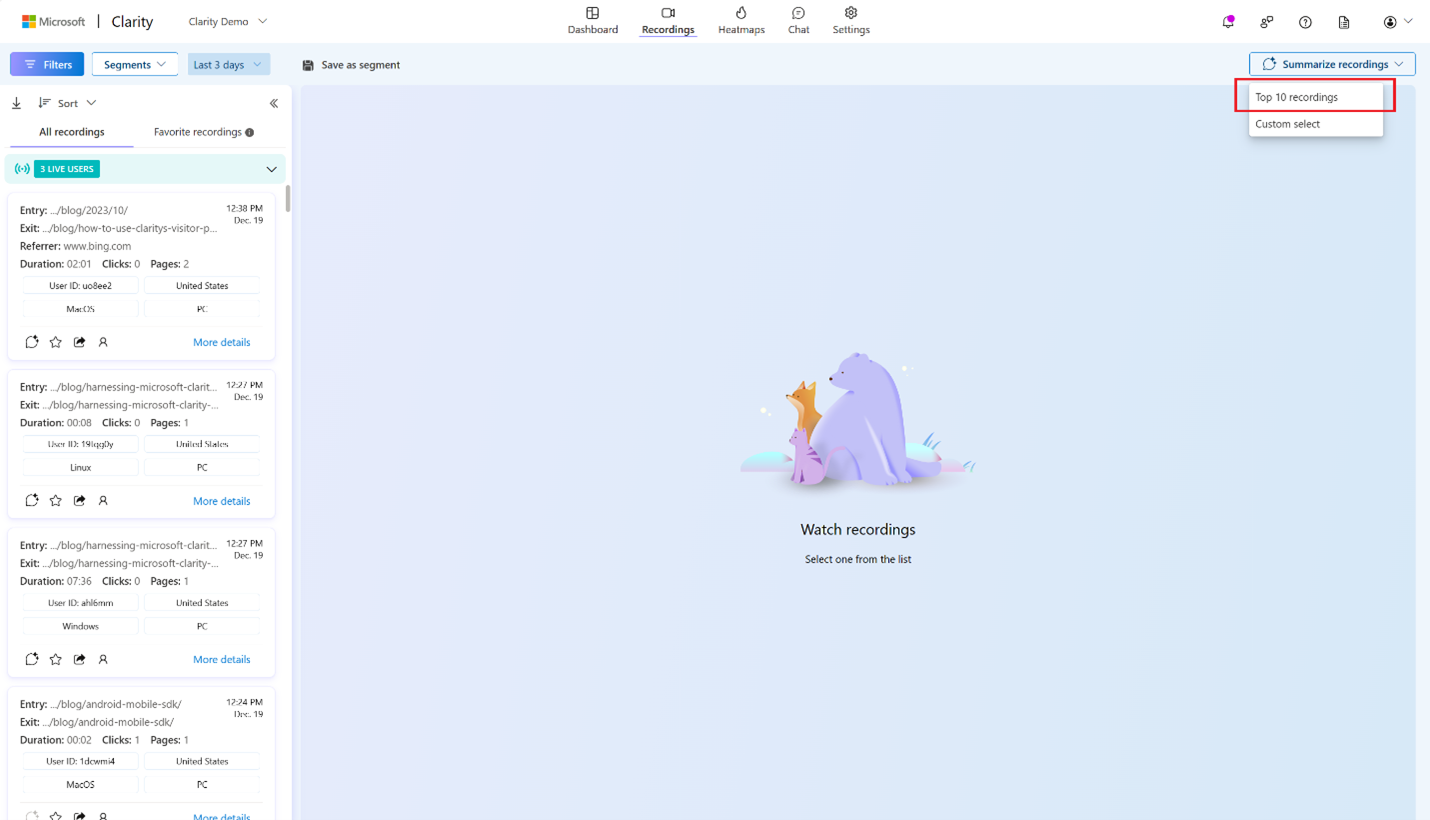Open the Sort dropdown
1430x820 pixels.
pyautogui.click(x=67, y=103)
